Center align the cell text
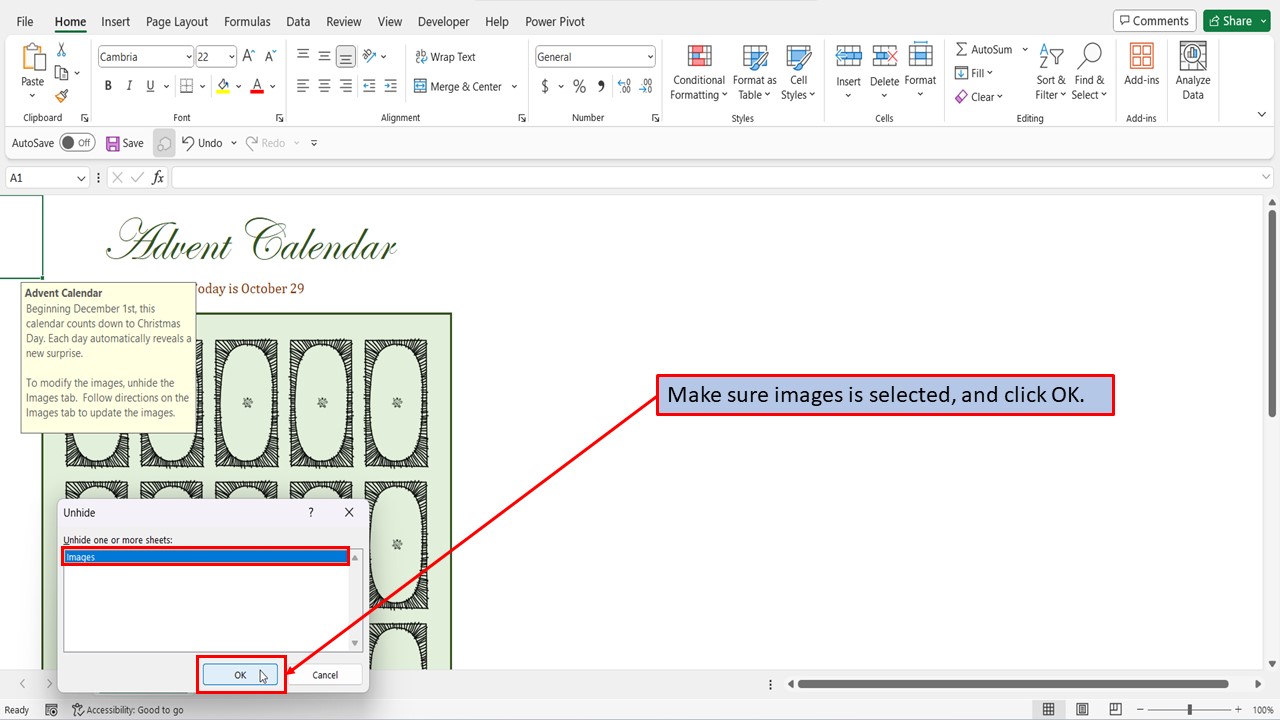Image resolution: width=1280 pixels, height=720 pixels. [x=323, y=85]
